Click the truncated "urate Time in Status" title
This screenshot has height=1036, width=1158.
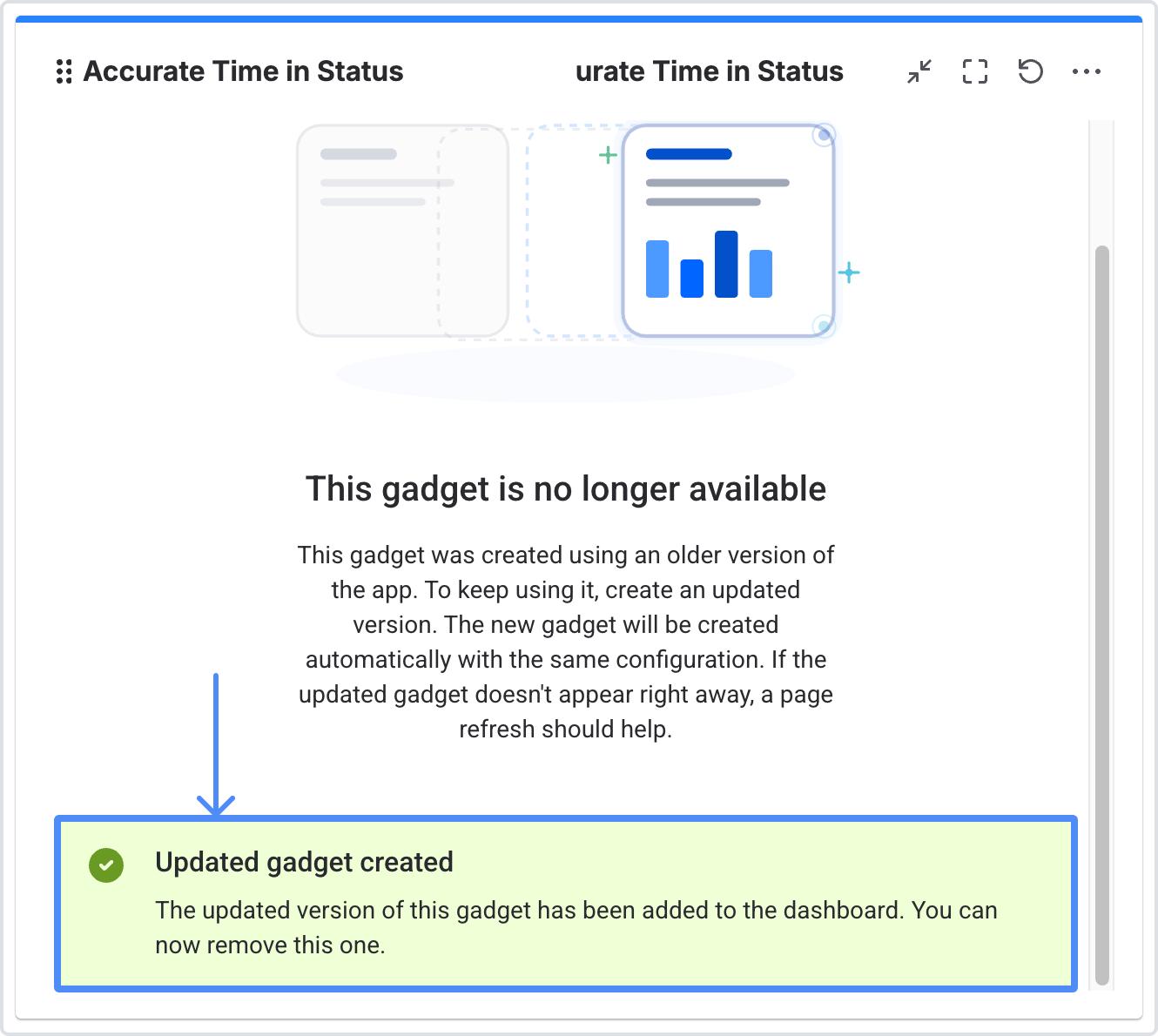coord(709,71)
